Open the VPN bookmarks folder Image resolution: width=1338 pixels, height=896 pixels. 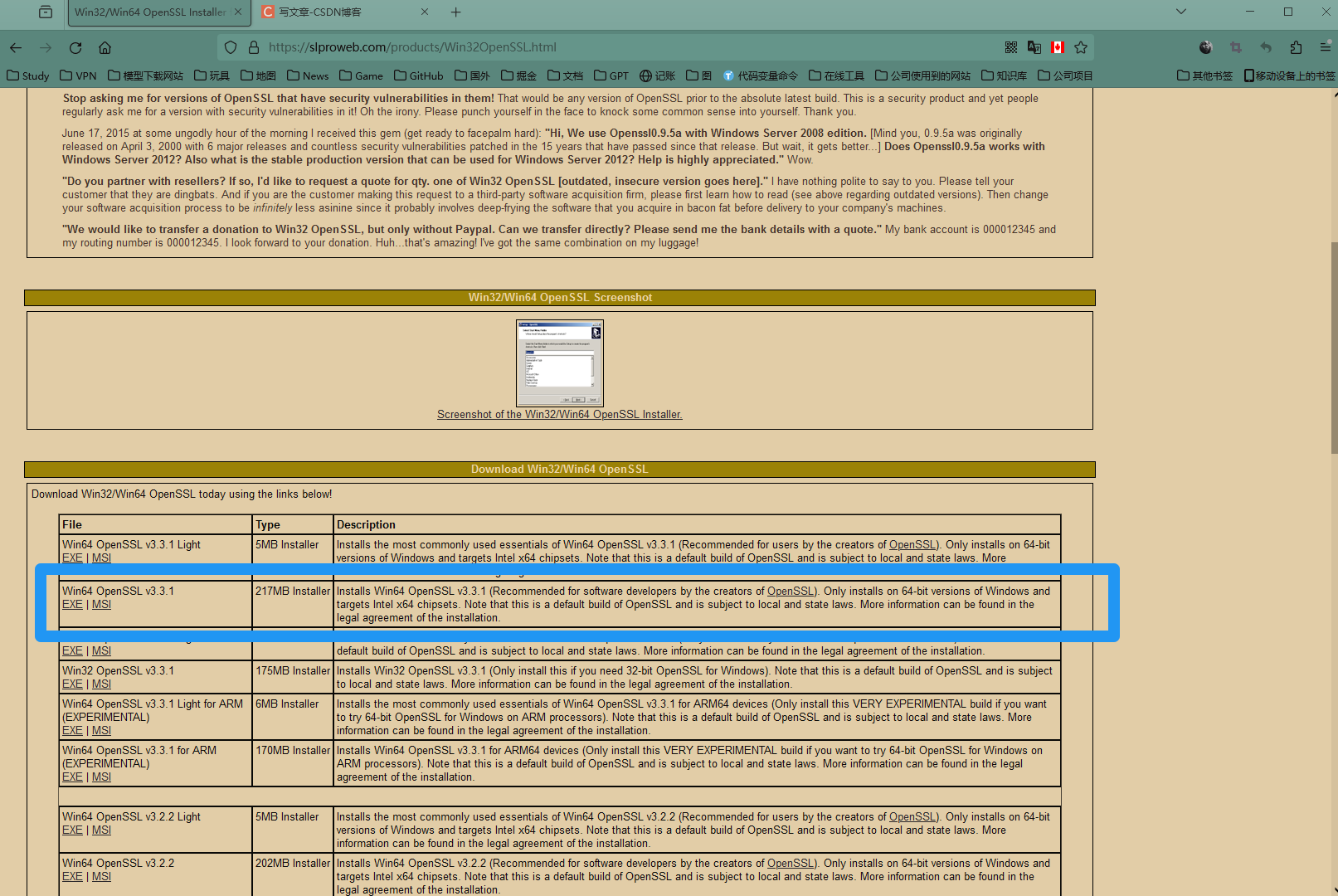coord(79,75)
